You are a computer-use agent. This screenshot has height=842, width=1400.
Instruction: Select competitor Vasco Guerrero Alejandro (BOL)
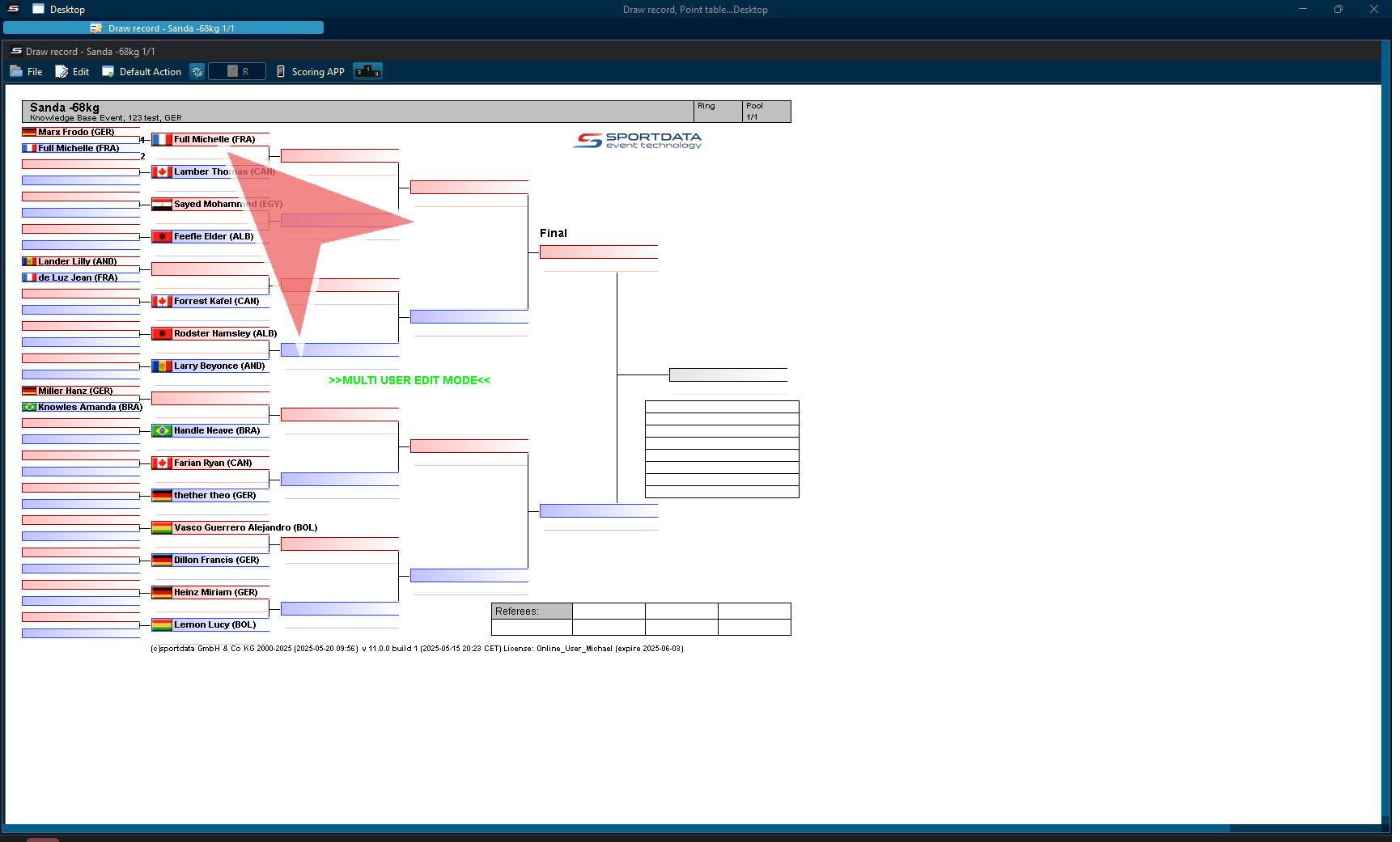(x=245, y=528)
